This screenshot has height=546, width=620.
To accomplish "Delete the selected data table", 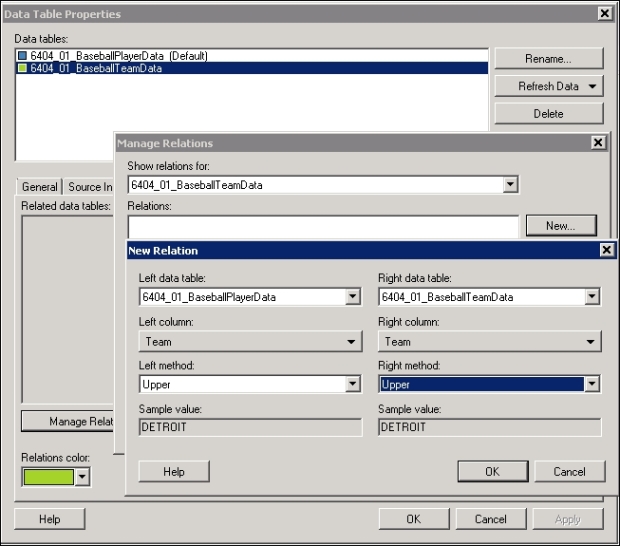I will (548, 114).
